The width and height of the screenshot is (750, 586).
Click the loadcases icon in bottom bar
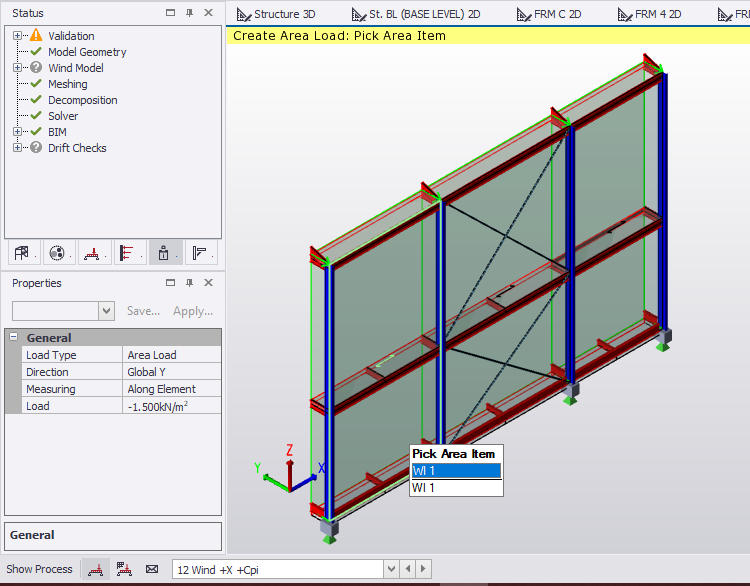click(x=96, y=569)
